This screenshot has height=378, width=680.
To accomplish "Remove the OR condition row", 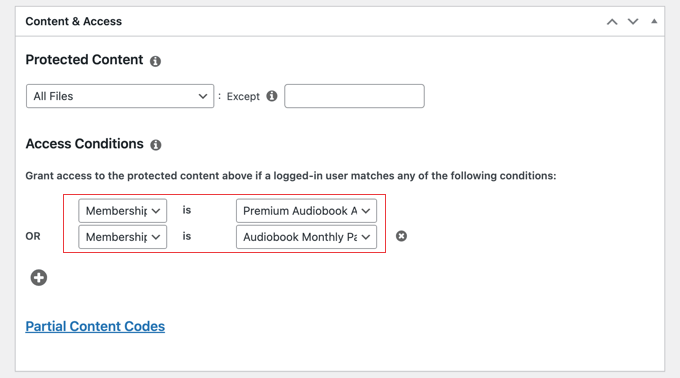I will (402, 236).
